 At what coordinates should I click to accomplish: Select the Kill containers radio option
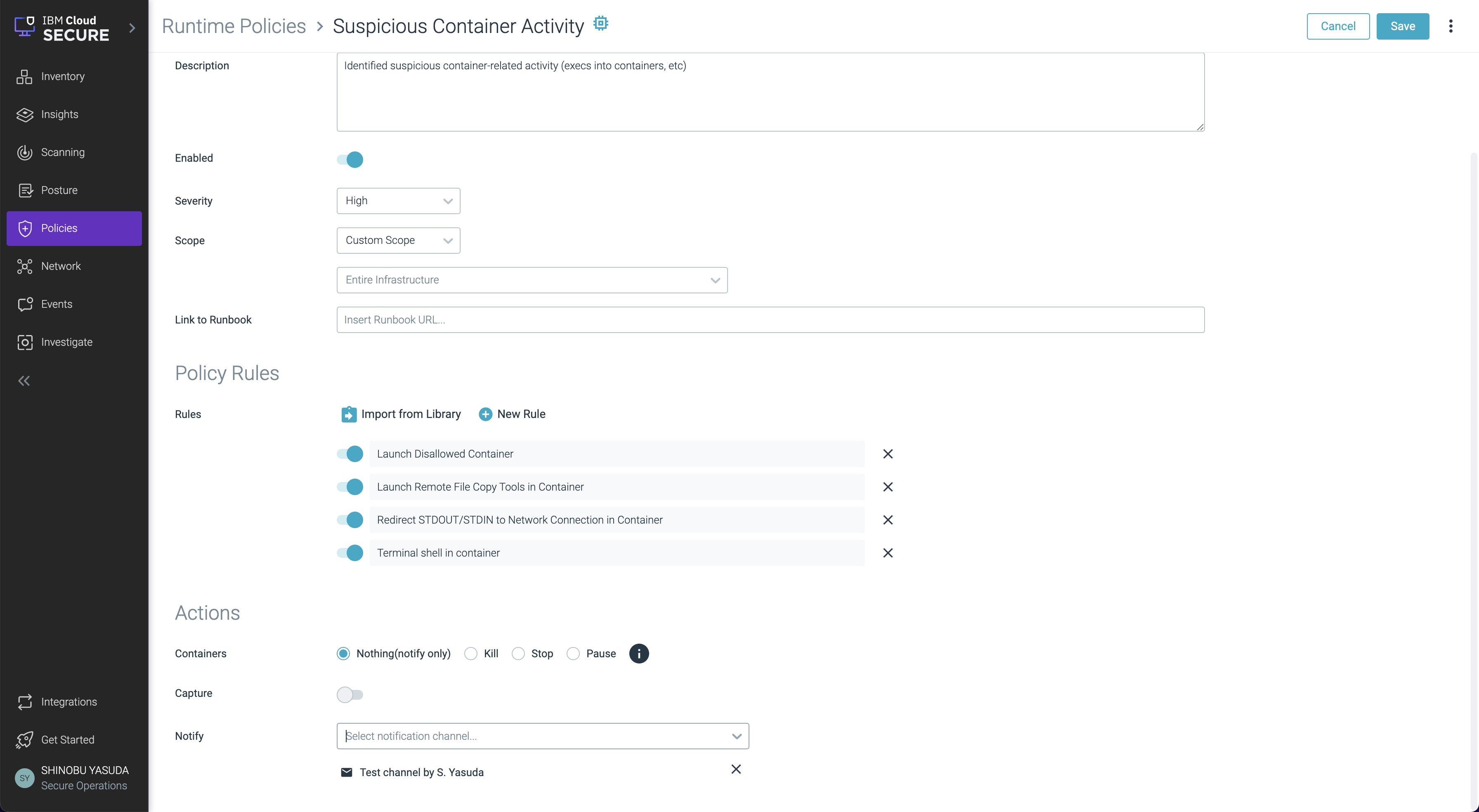click(471, 654)
